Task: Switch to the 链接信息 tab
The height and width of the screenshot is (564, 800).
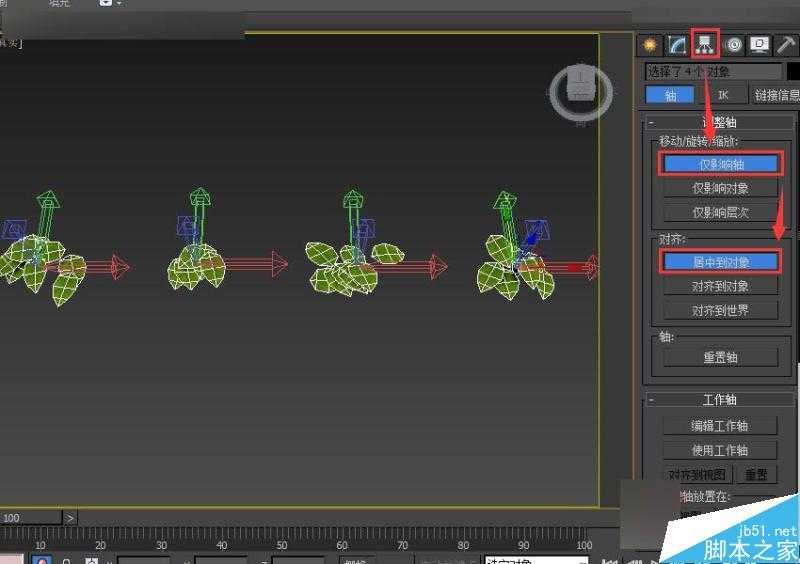Action: coord(776,95)
